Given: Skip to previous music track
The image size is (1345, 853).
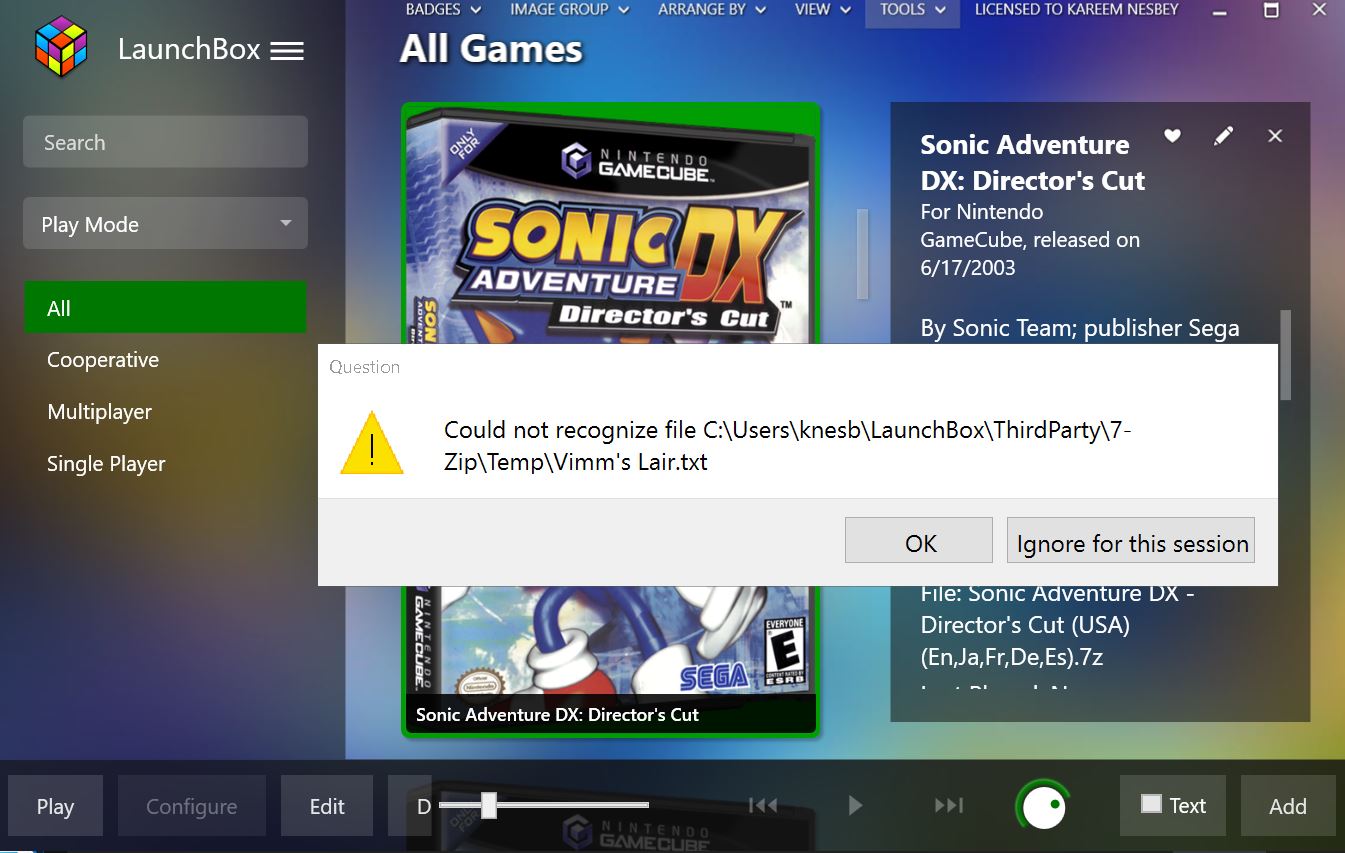Looking at the screenshot, I should coord(763,805).
